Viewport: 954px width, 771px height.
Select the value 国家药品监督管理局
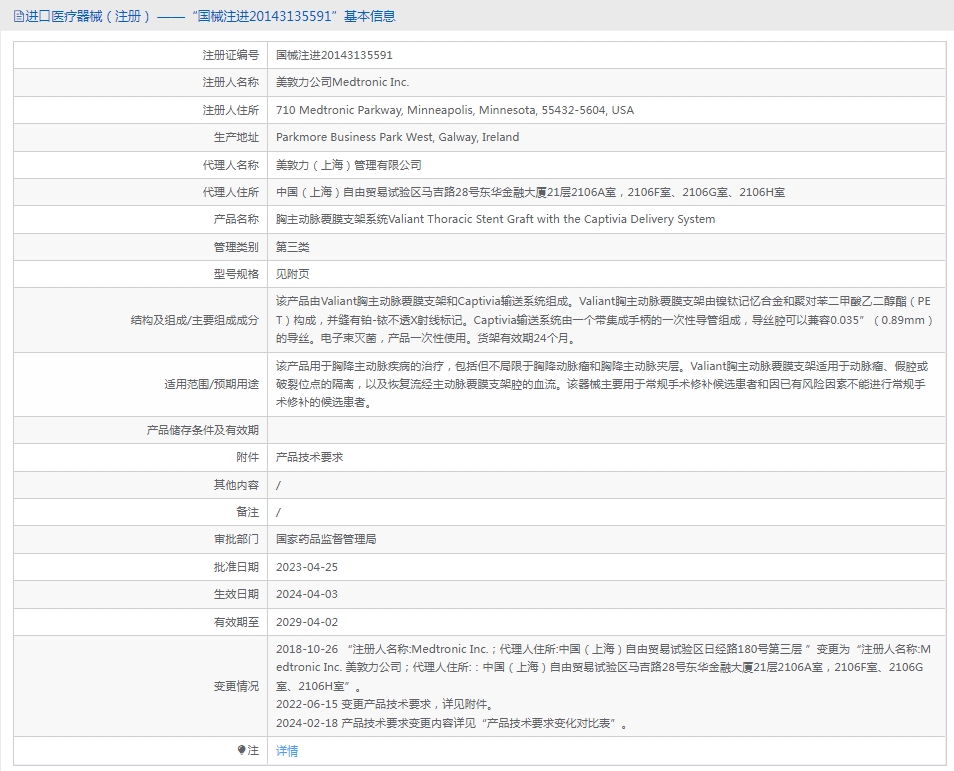coord(326,540)
